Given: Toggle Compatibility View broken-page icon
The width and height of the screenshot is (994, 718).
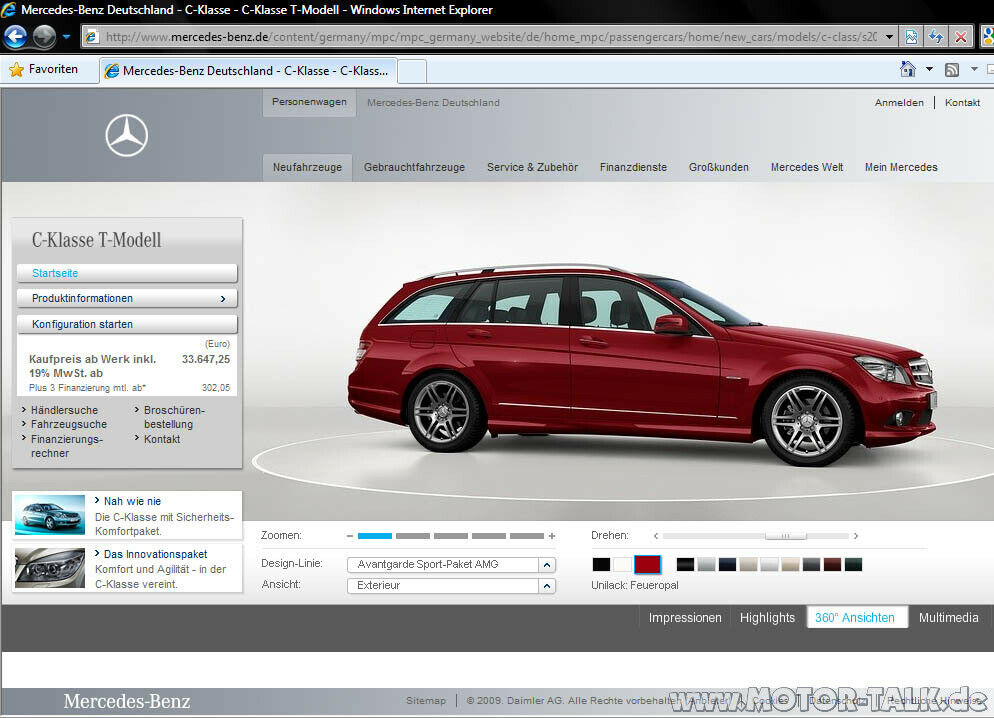Looking at the screenshot, I should click(x=911, y=37).
